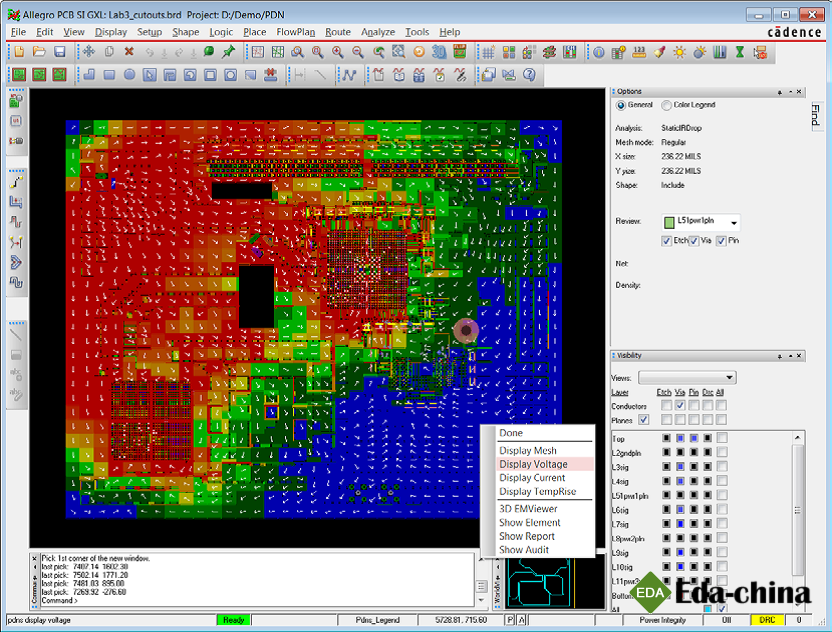The height and width of the screenshot is (632, 832).
Task: Select Display Mesh in context menu
Action: click(528, 451)
